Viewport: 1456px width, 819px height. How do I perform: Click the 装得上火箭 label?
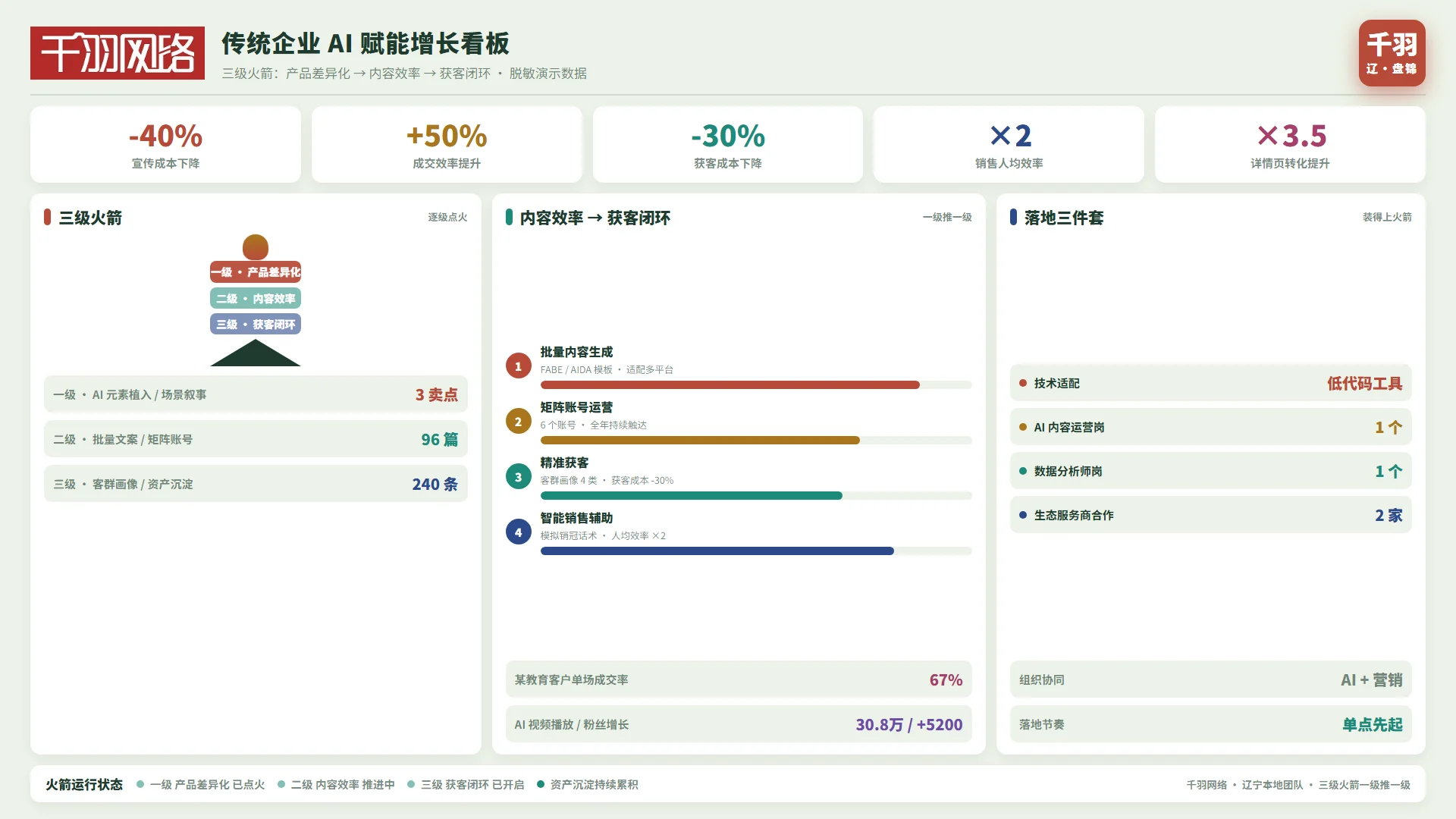[x=1387, y=217]
